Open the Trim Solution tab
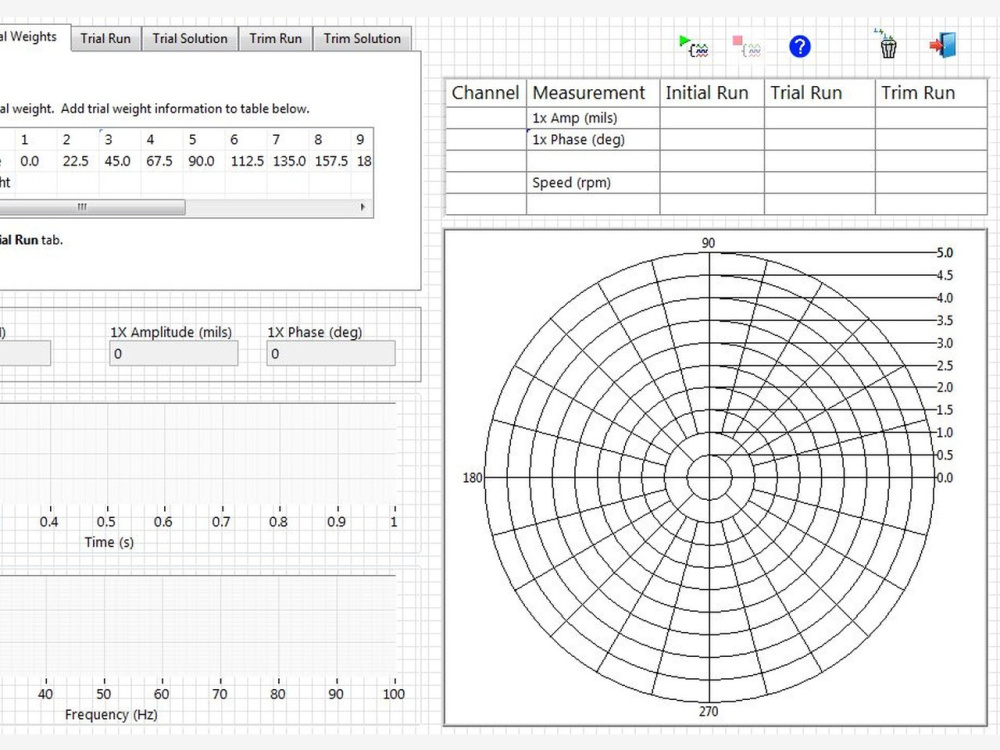The width and height of the screenshot is (1000, 750). (362, 38)
